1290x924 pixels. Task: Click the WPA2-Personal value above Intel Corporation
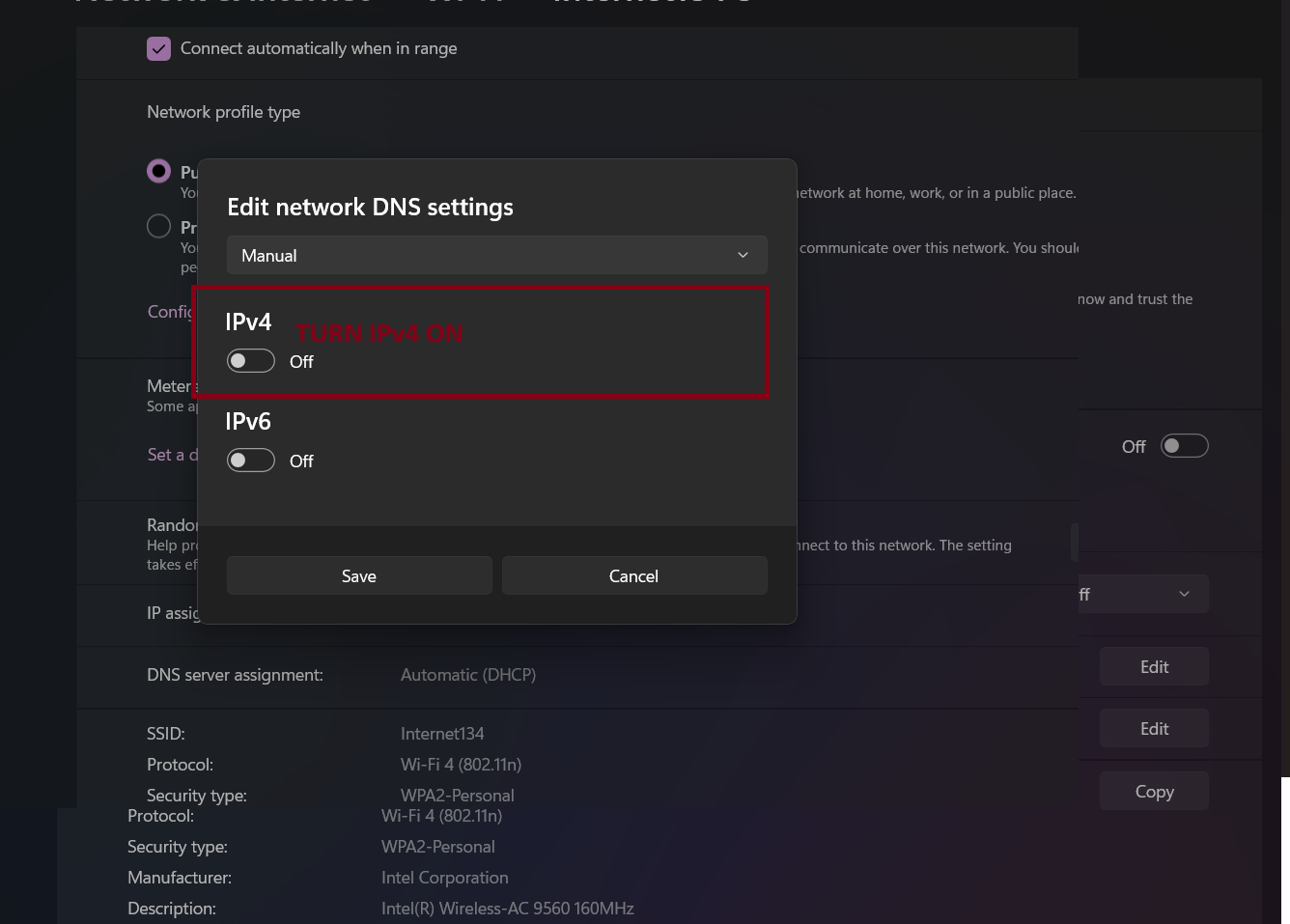click(x=437, y=847)
